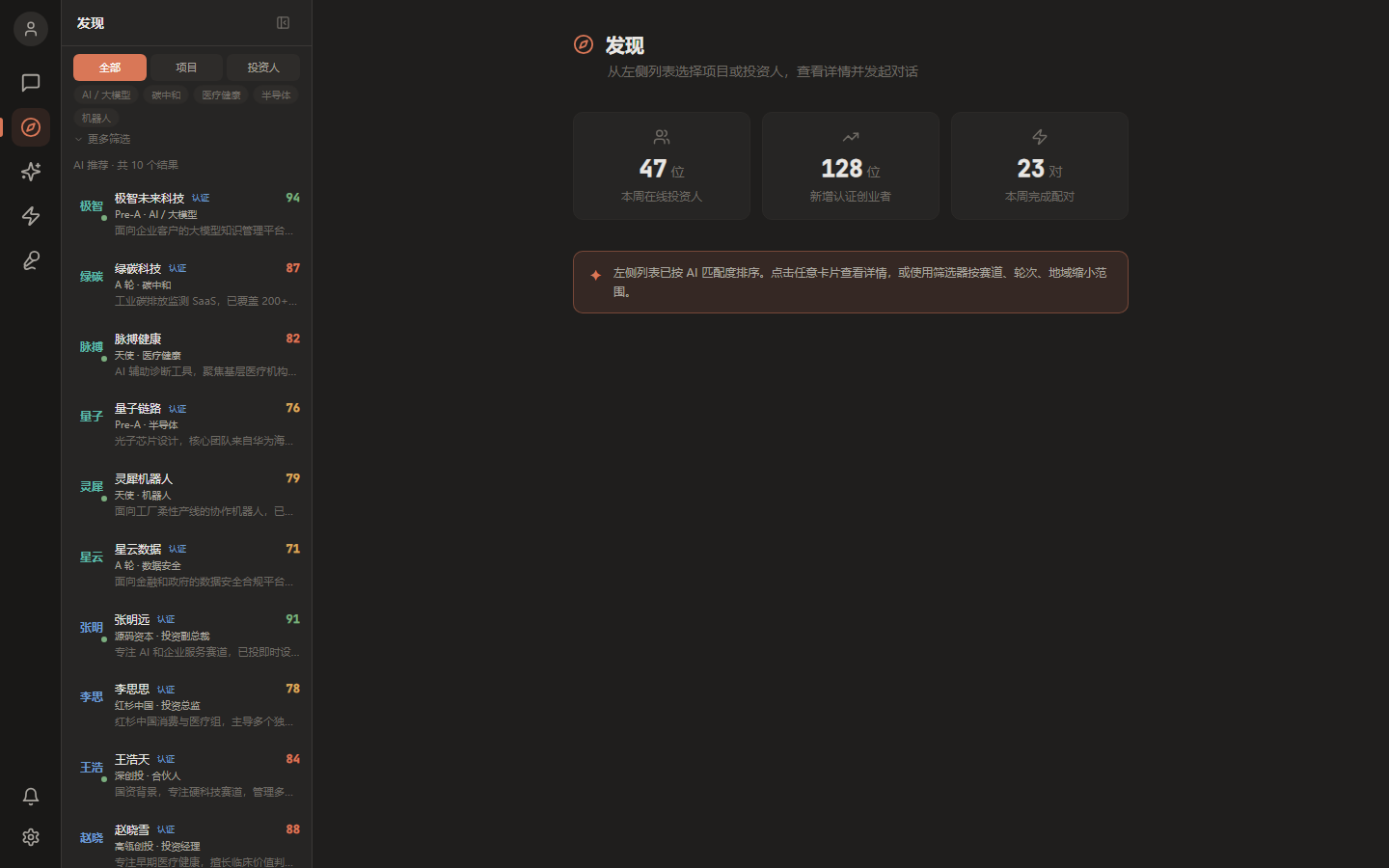Click the sparkle icon in the tip banner
This screenshot has height=868, width=1389.
pyautogui.click(x=595, y=276)
